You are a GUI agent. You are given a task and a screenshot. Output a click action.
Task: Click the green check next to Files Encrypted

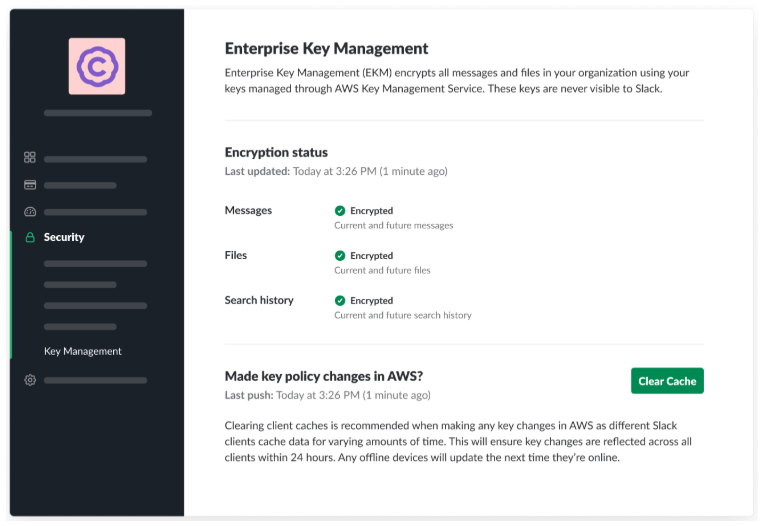(x=340, y=256)
